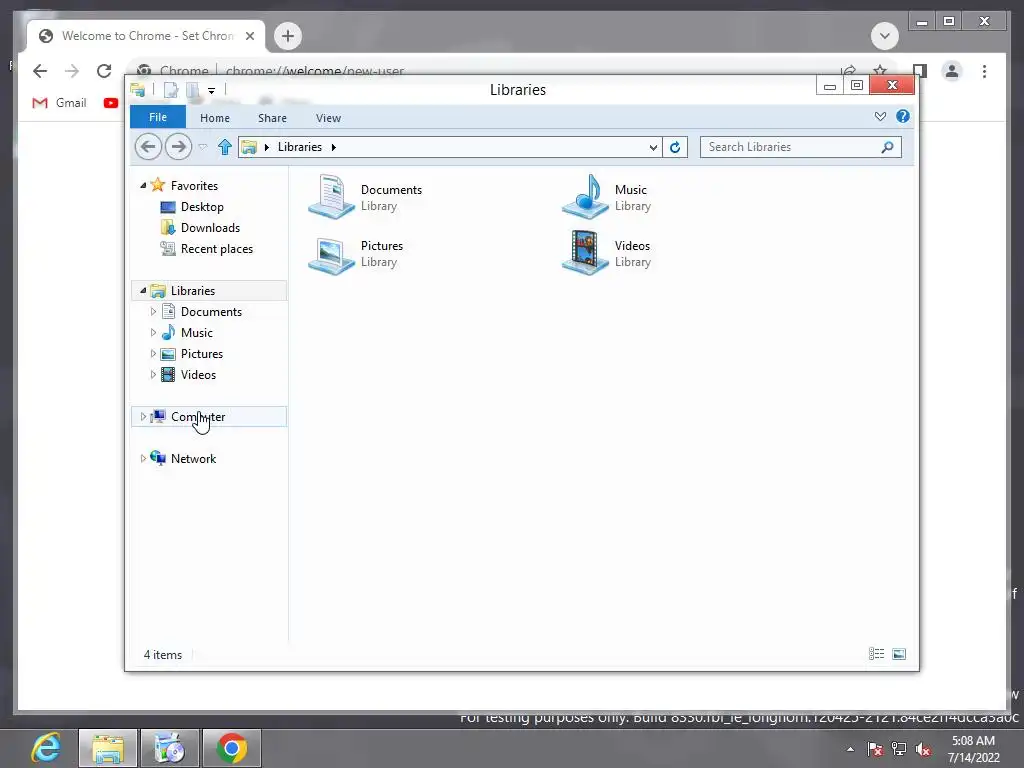This screenshot has width=1024, height=768.
Task: Click the magnifier in Search Libraries box
Action: (x=887, y=147)
